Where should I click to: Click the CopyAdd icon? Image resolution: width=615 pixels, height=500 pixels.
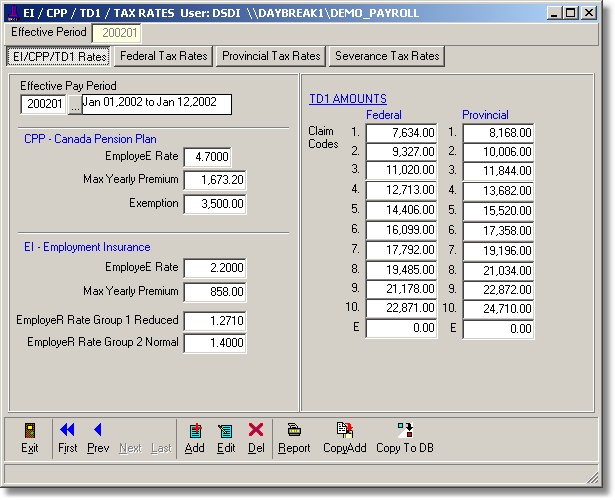click(345, 430)
